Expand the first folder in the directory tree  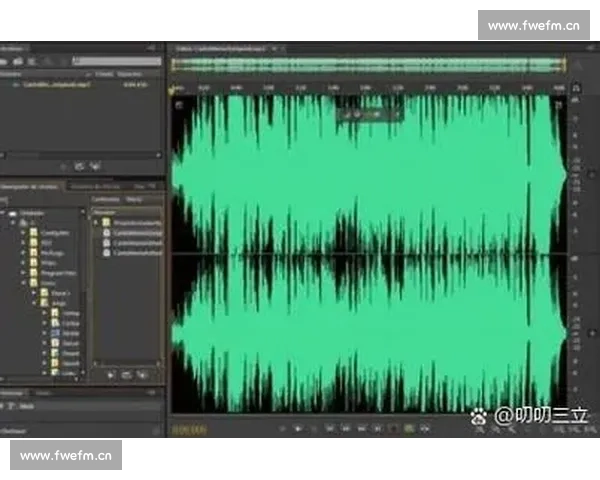(24, 232)
